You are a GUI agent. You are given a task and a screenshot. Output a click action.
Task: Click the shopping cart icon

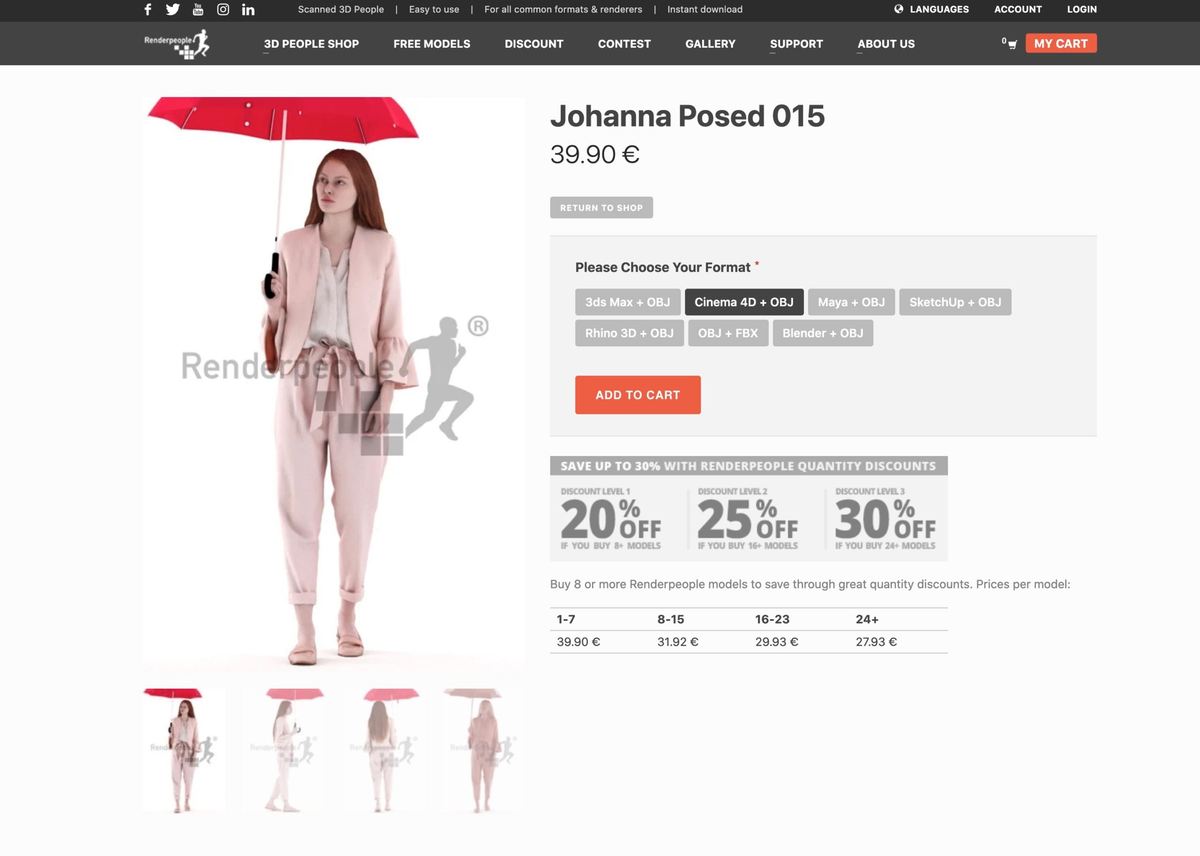[x=1012, y=44]
